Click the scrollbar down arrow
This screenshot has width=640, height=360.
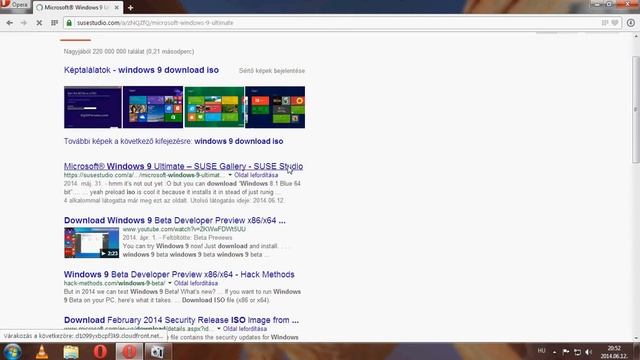point(636,338)
